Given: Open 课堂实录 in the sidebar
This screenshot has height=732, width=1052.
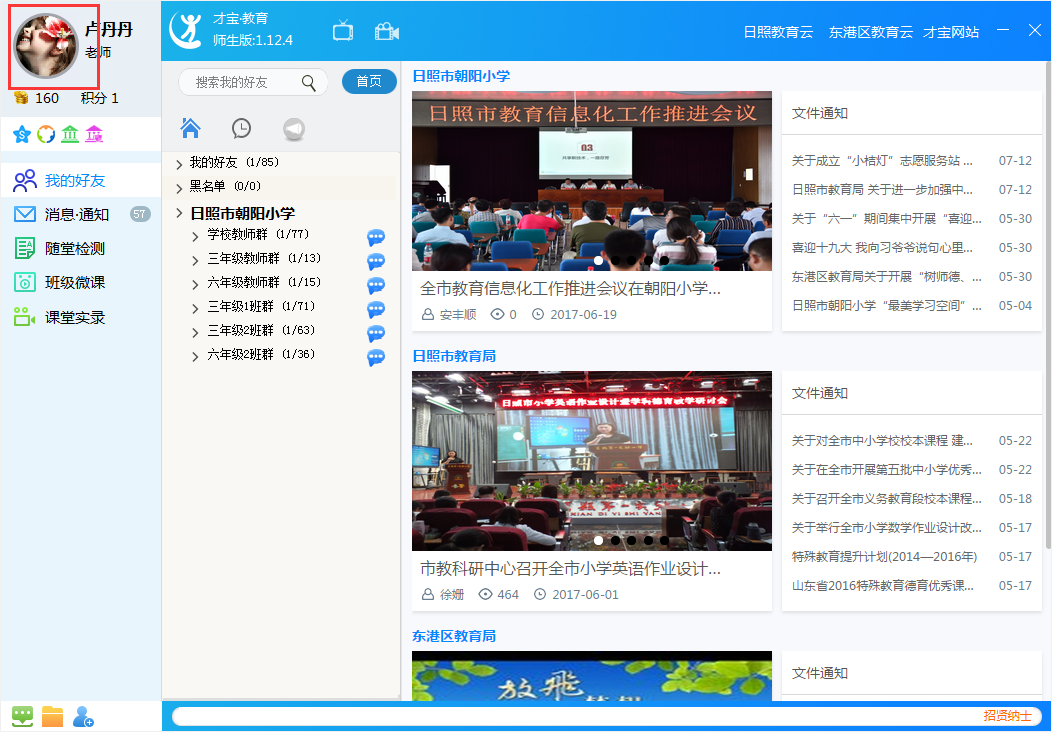Looking at the screenshot, I should tap(81, 317).
